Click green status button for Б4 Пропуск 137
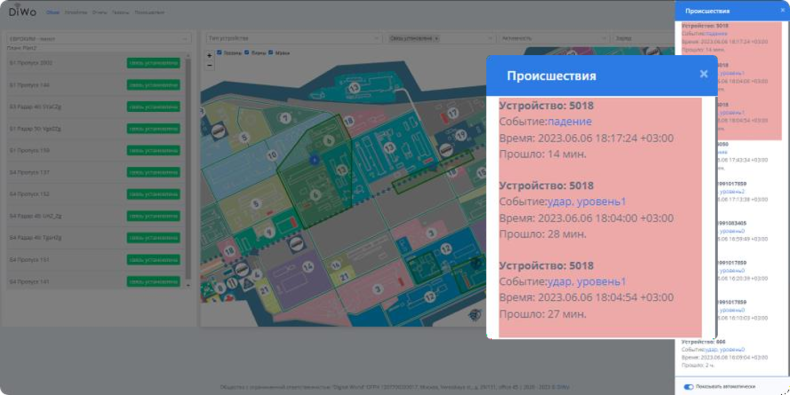Screen dimensions: 790x395 tap(153, 172)
